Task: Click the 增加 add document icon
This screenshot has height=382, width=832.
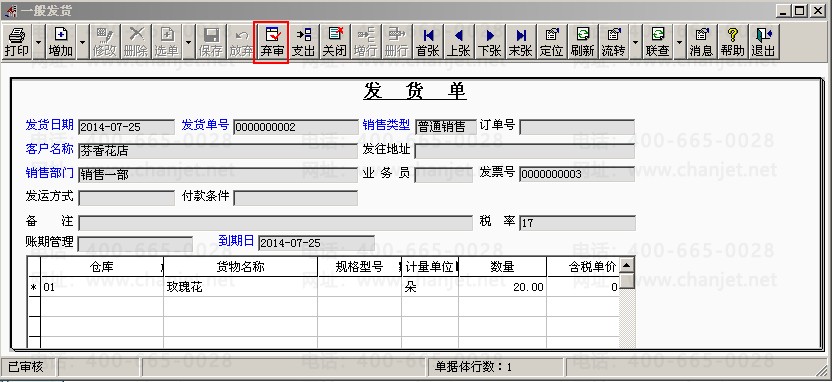Action: tap(60, 41)
